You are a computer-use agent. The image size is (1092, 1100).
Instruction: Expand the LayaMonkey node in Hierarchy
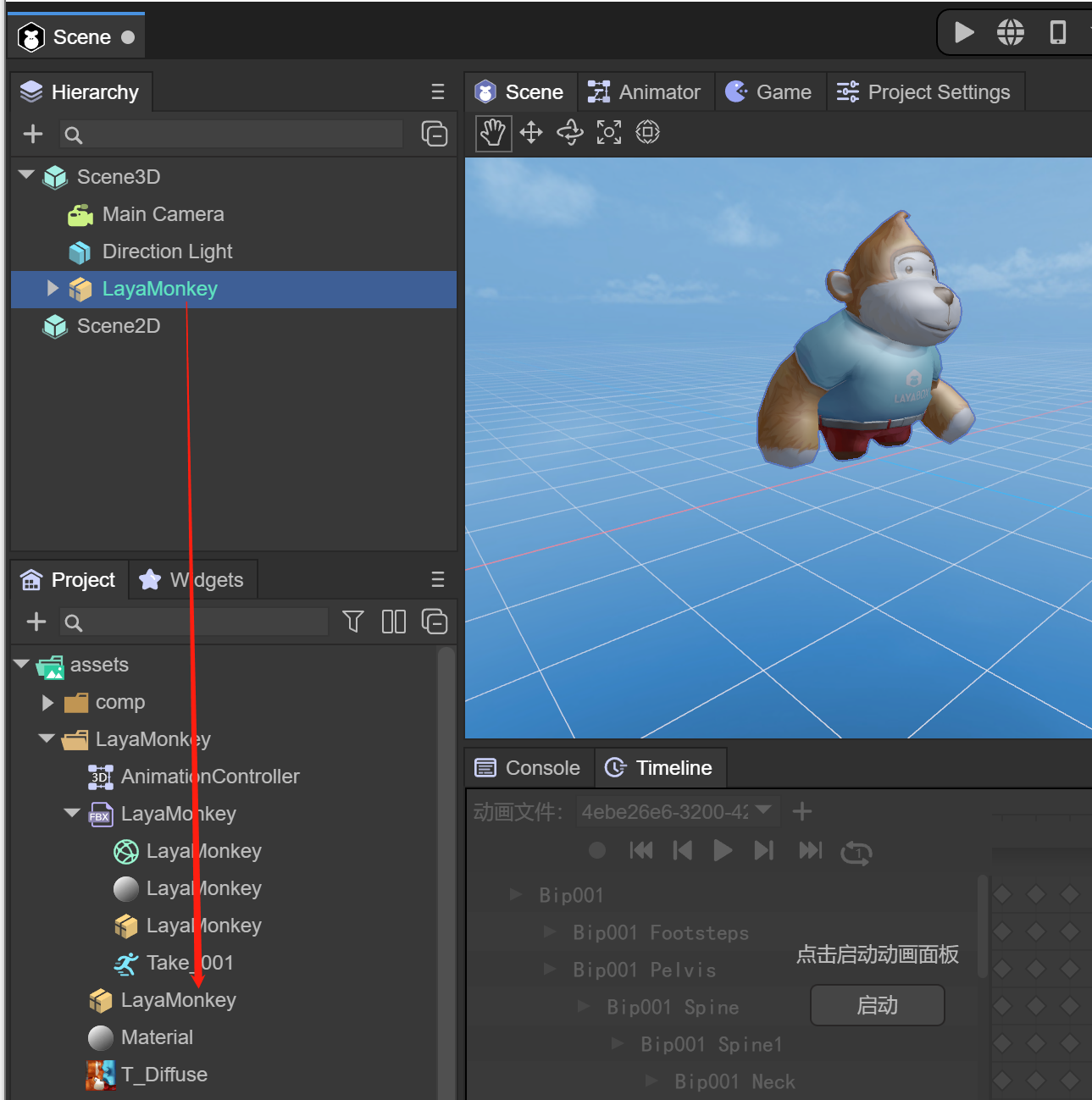coord(53,289)
